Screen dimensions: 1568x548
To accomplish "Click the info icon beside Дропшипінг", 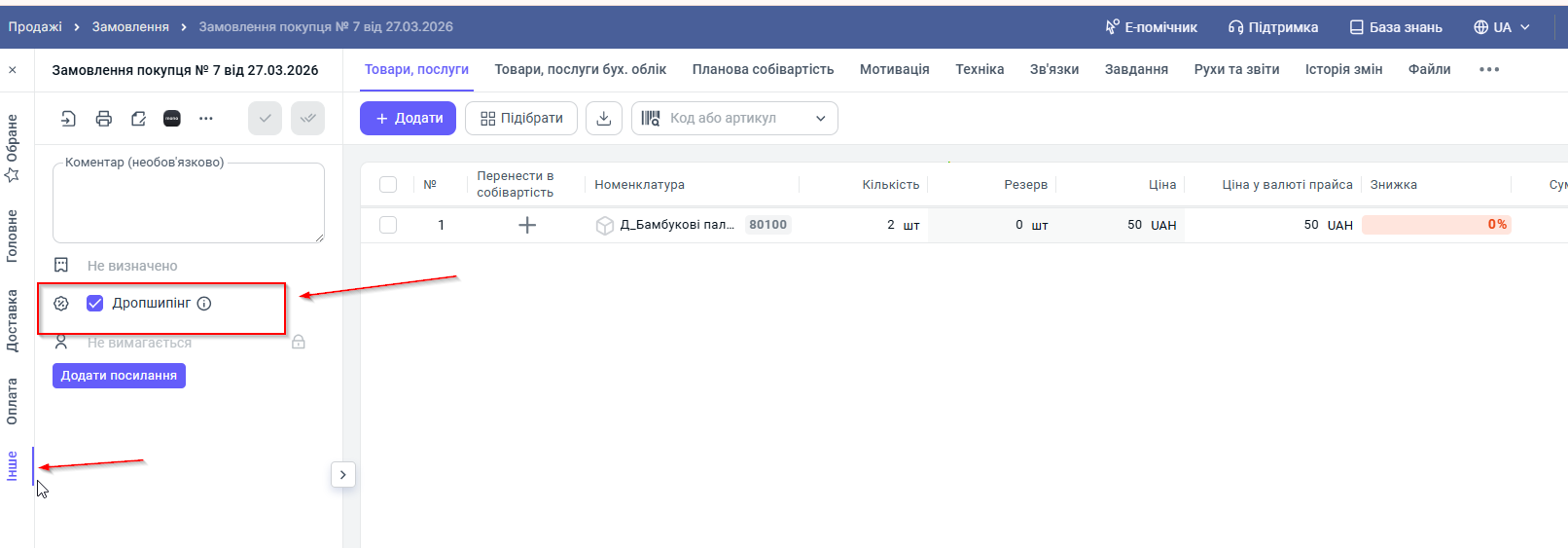I will 204,304.
